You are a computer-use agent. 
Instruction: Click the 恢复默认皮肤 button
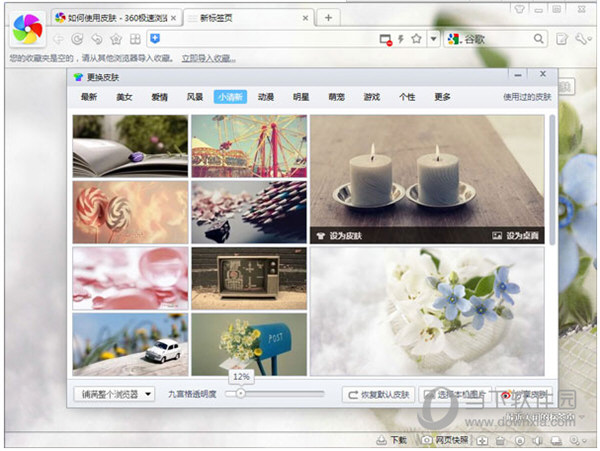coord(377,394)
